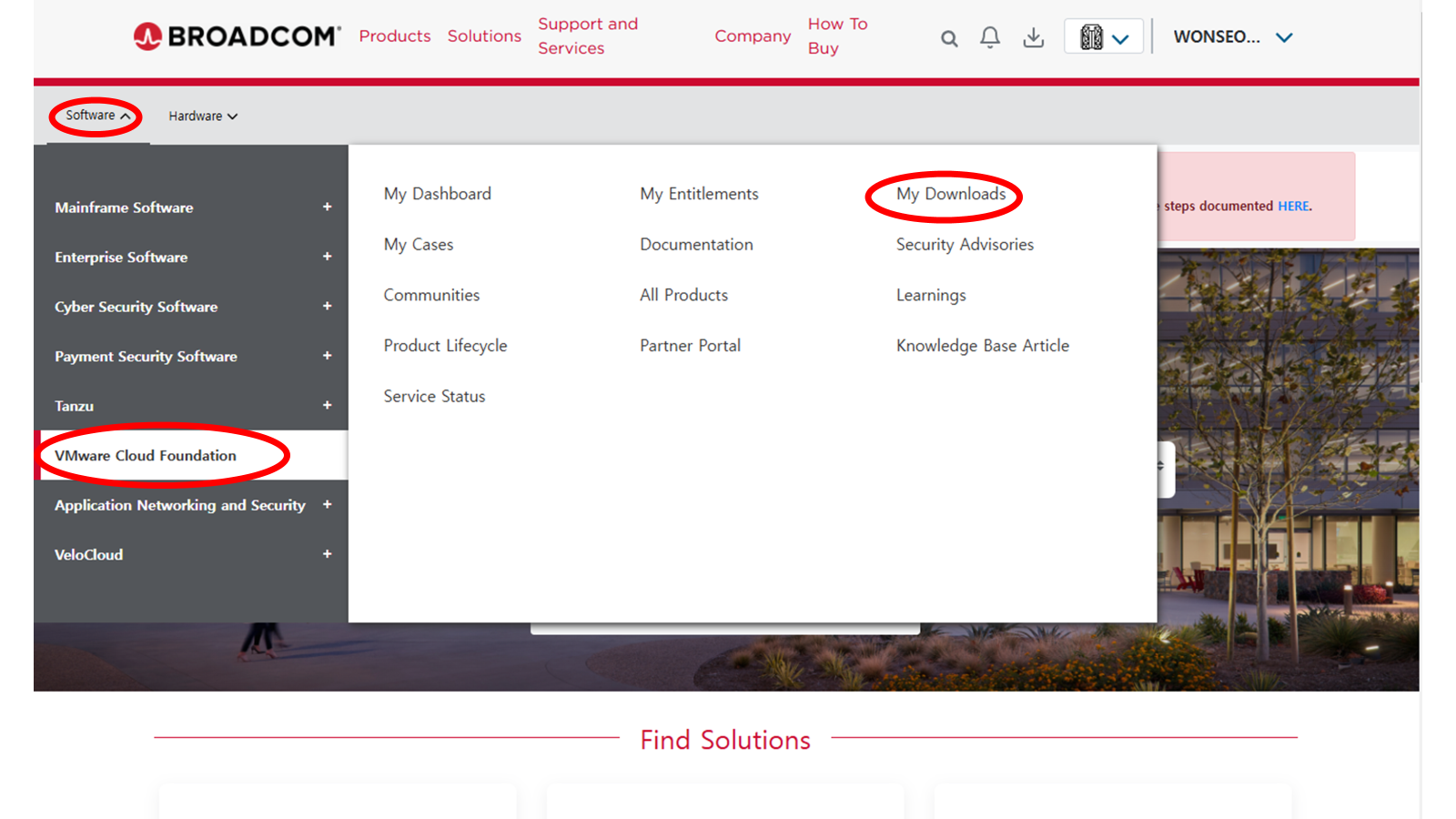The width and height of the screenshot is (1456, 819).
Task: Expand the WONSEO user account menu
Action: (1233, 37)
